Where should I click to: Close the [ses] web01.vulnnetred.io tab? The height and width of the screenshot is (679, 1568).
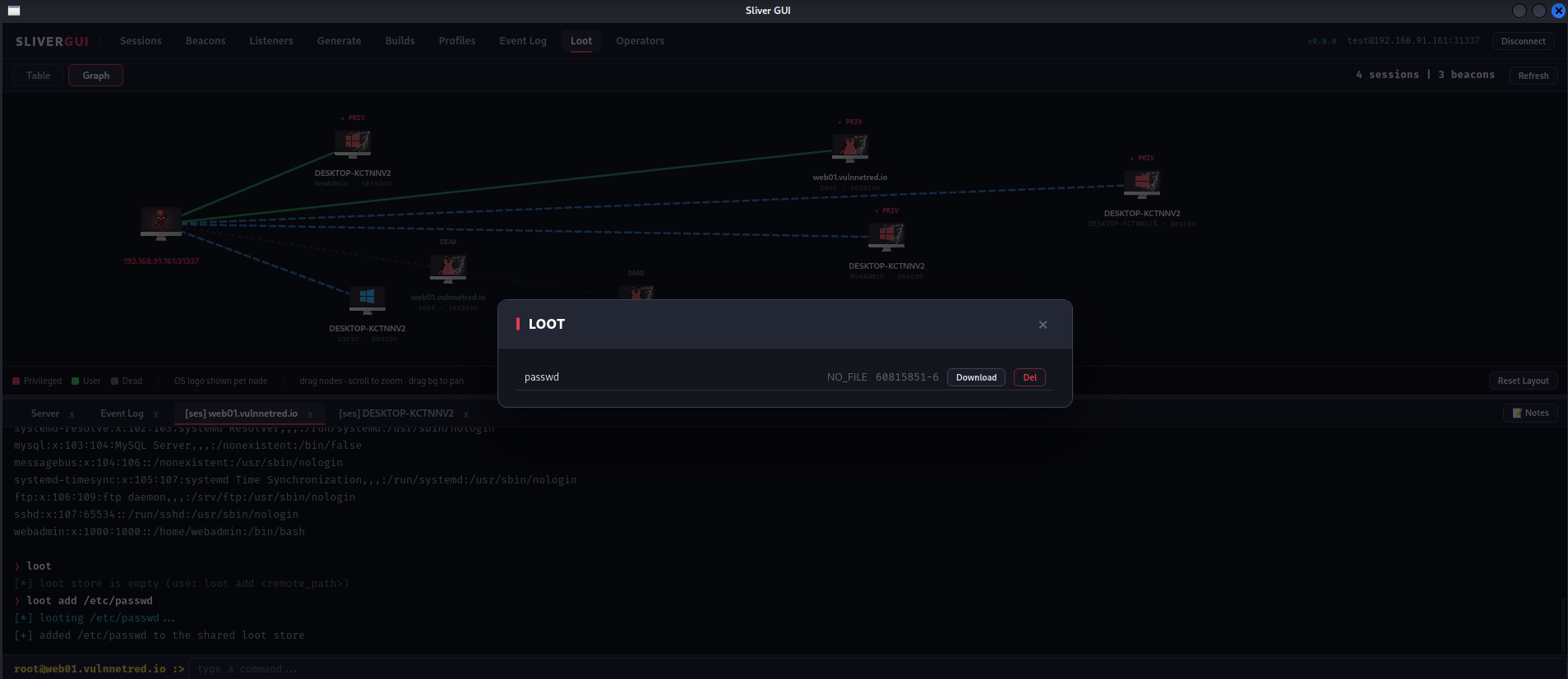click(310, 414)
